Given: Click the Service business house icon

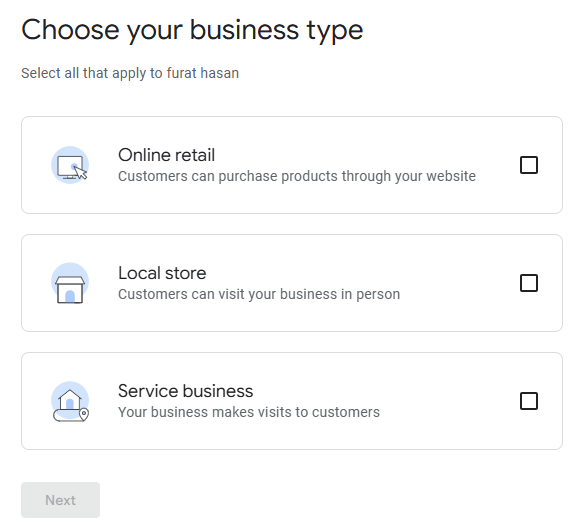Looking at the screenshot, I should point(70,401).
